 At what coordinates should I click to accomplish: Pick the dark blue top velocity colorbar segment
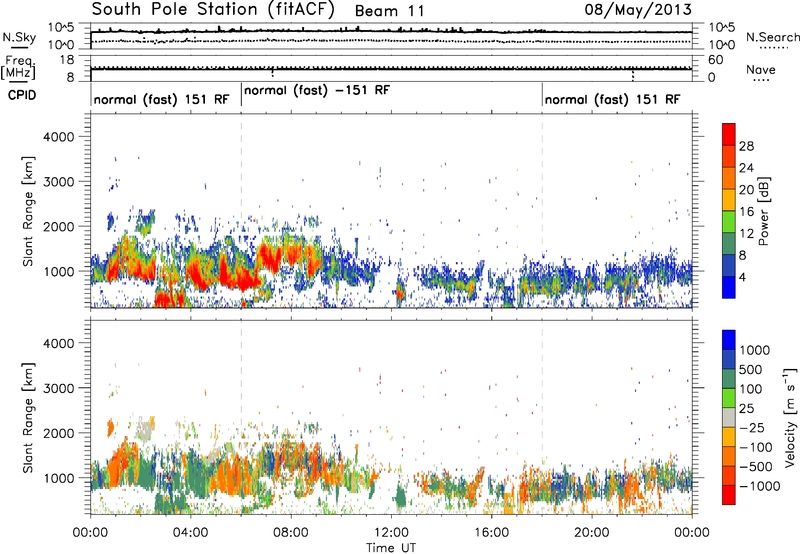[729, 340]
